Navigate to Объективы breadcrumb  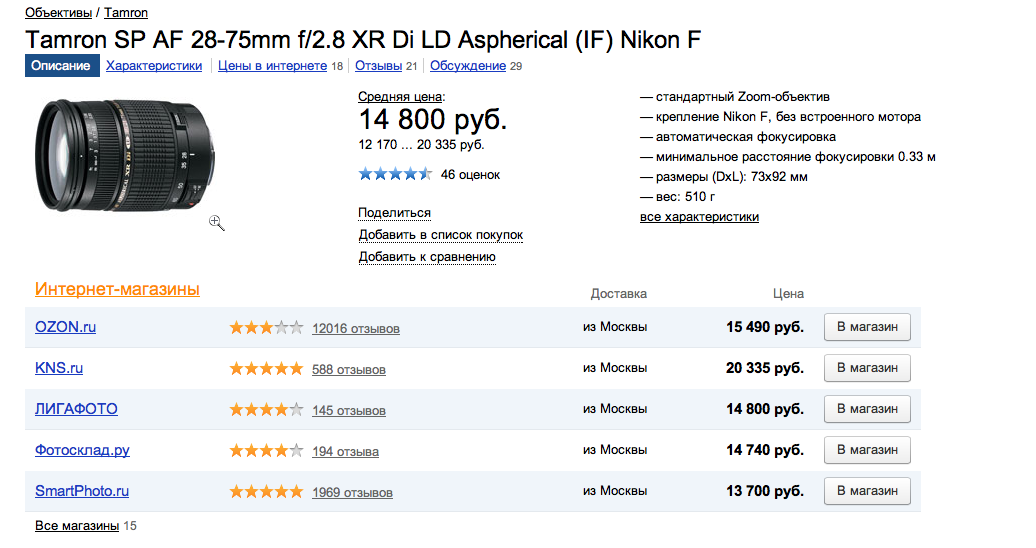point(58,13)
